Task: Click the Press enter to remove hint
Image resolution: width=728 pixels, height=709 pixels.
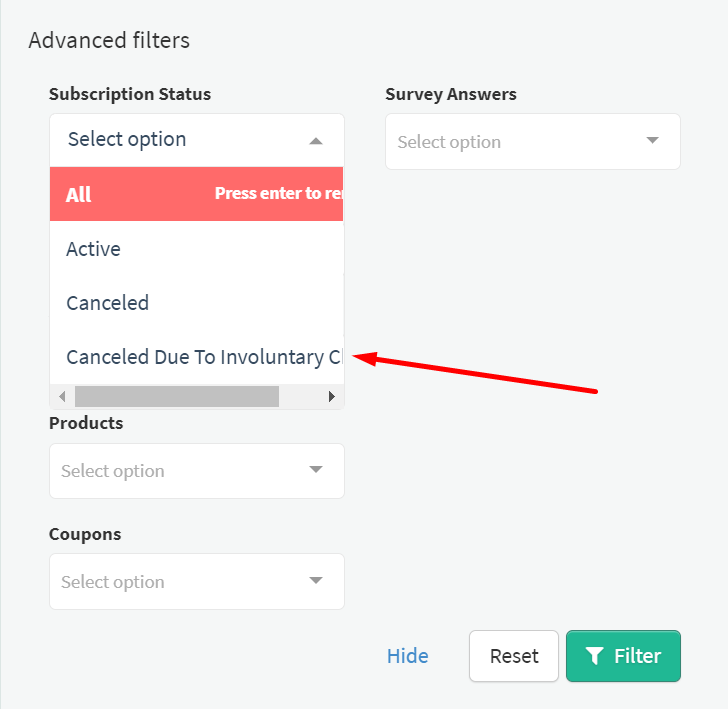Action: tap(279, 193)
